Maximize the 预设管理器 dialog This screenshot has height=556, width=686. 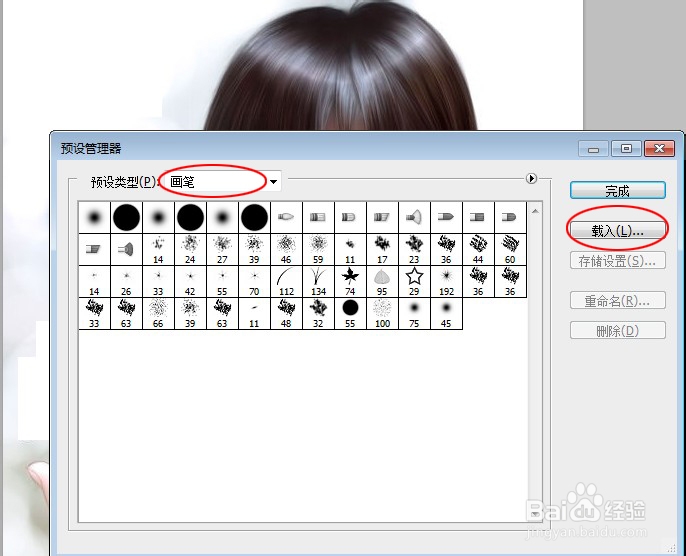tap(626, 149)
